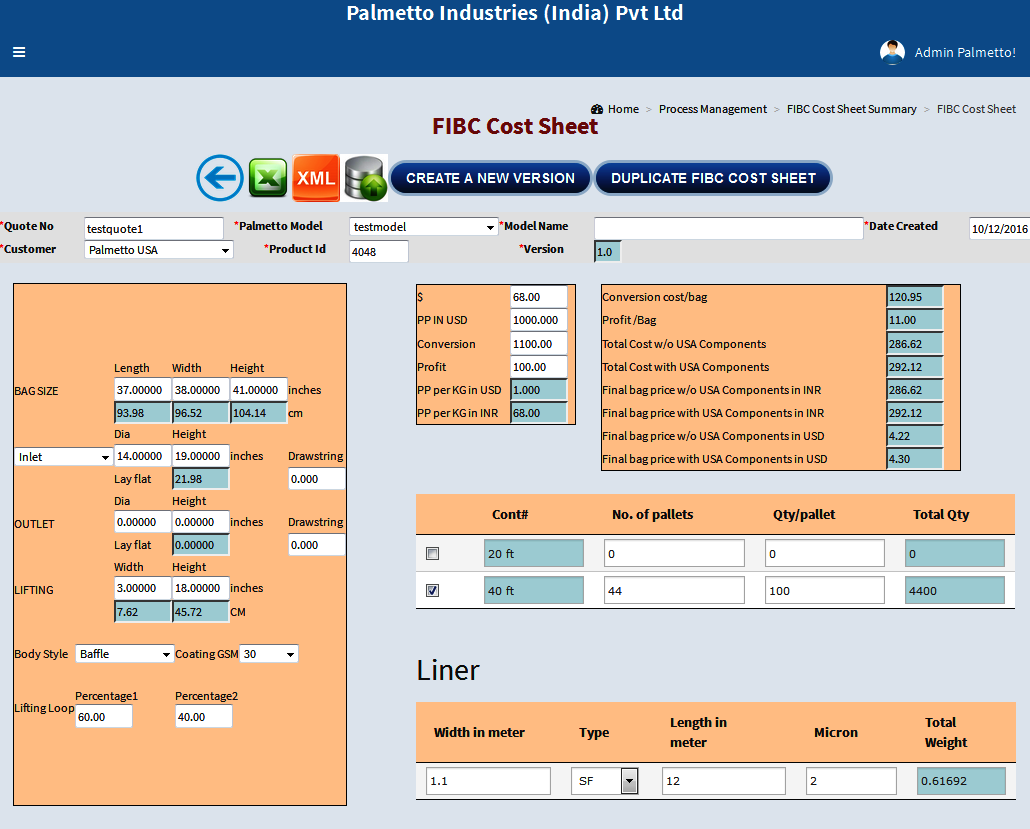
Task: Click the Bag Size Height field
Action: 258,390
